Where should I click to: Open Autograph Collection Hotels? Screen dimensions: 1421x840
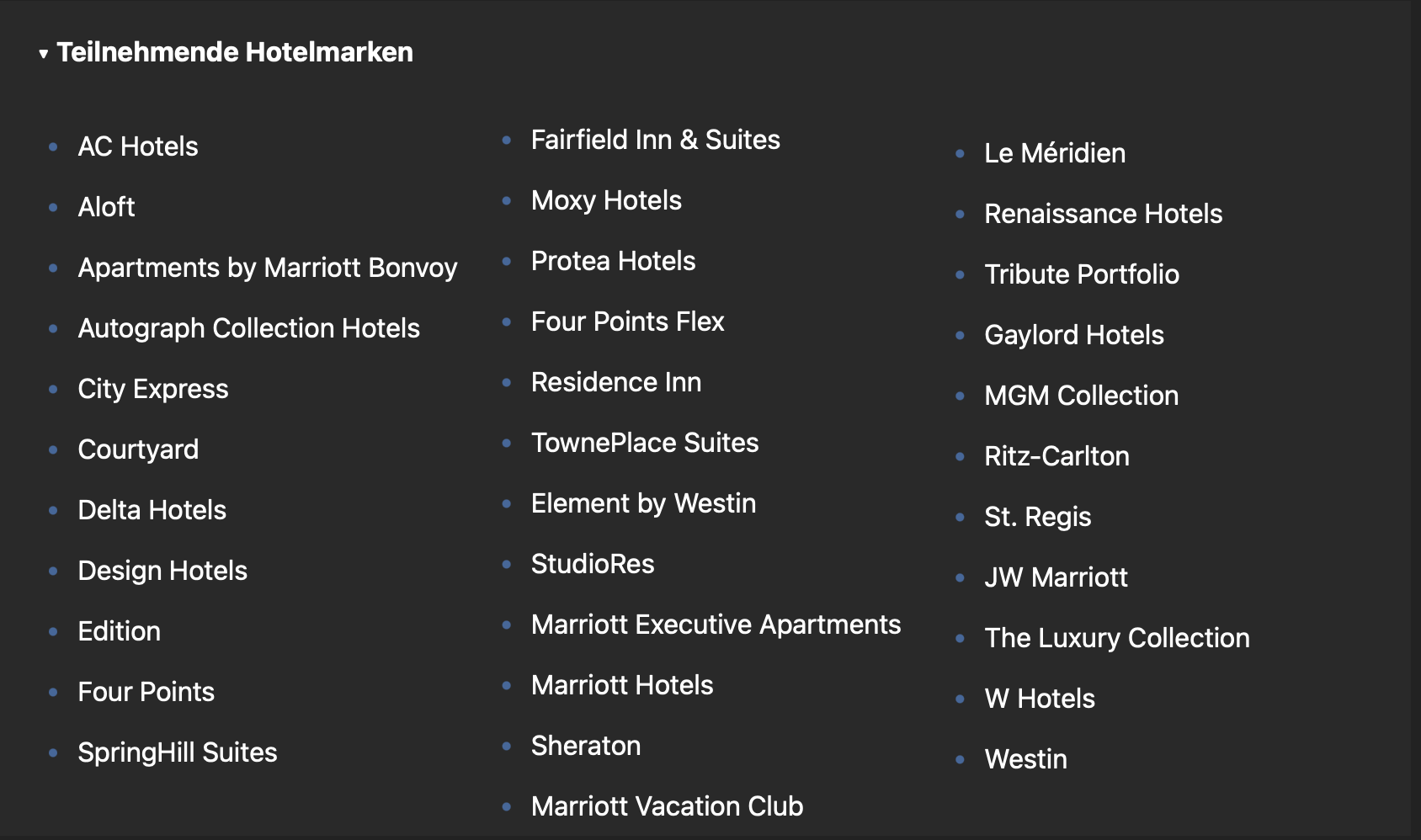tap(248, 328)
